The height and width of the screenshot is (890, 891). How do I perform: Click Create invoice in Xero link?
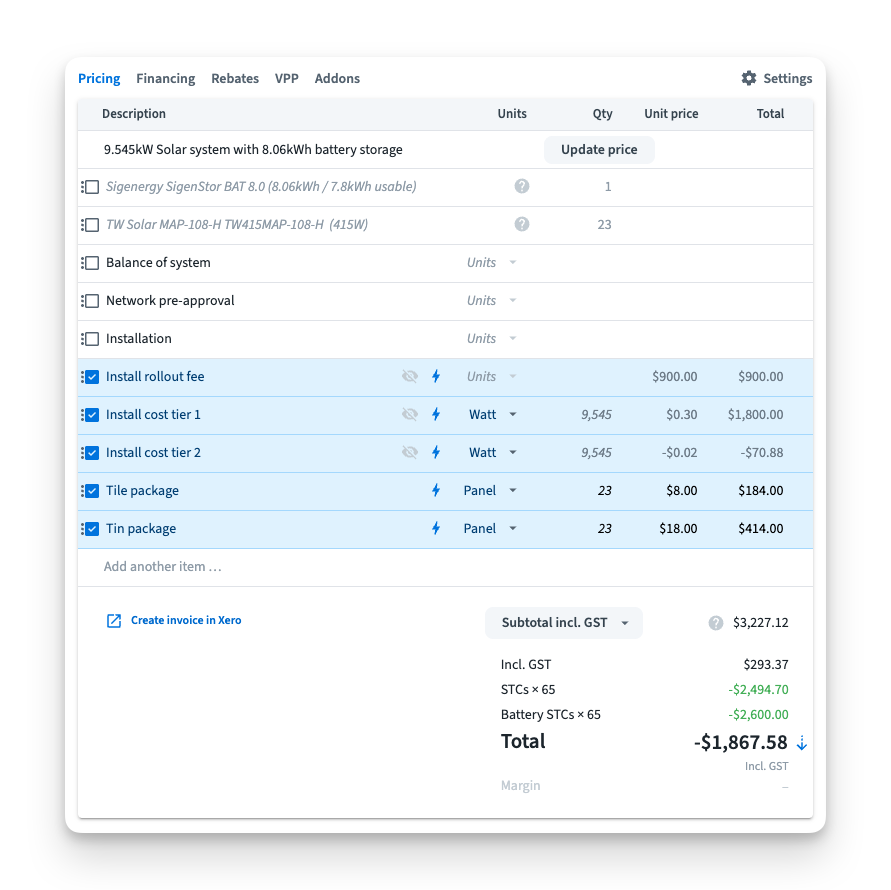(175, 620)
